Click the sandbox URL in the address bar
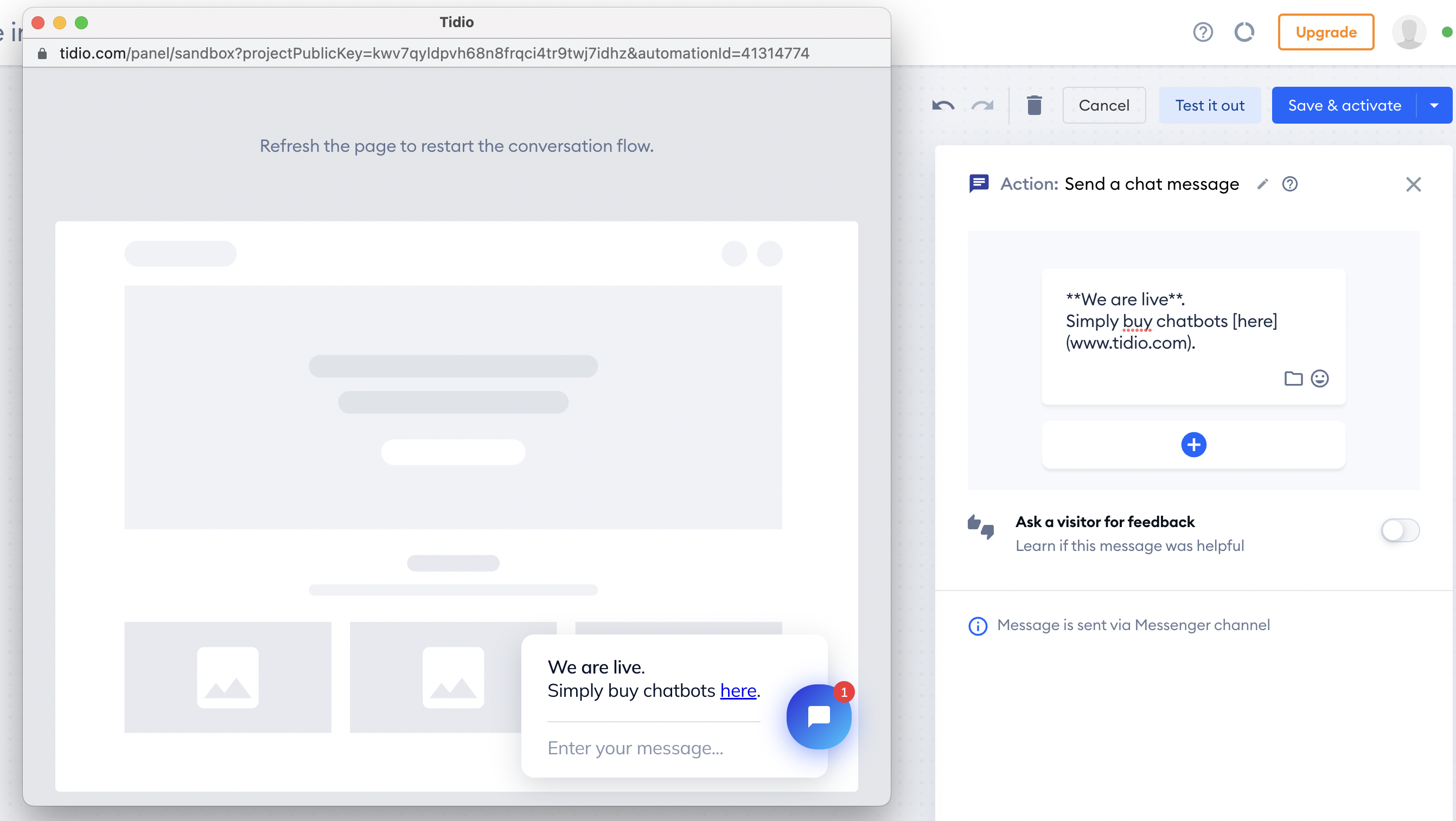 coord(434,53)
